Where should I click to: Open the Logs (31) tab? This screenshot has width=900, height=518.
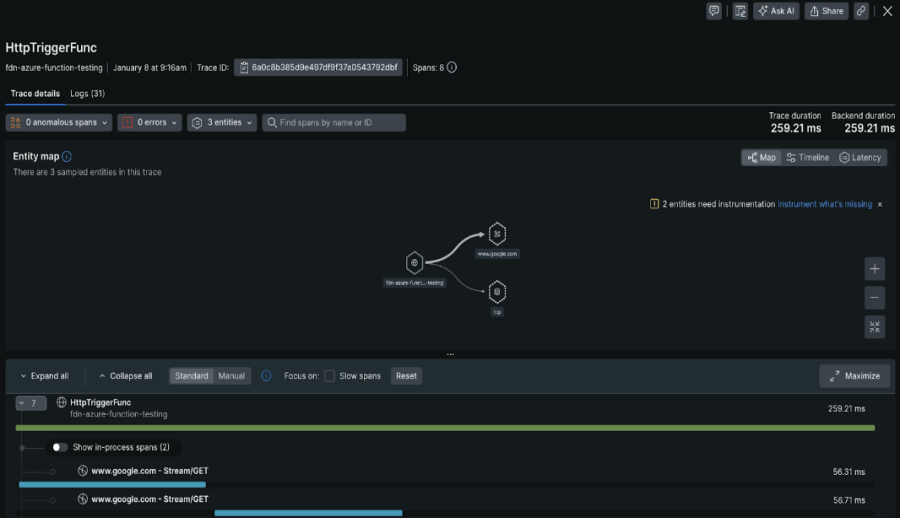(87, 93)
